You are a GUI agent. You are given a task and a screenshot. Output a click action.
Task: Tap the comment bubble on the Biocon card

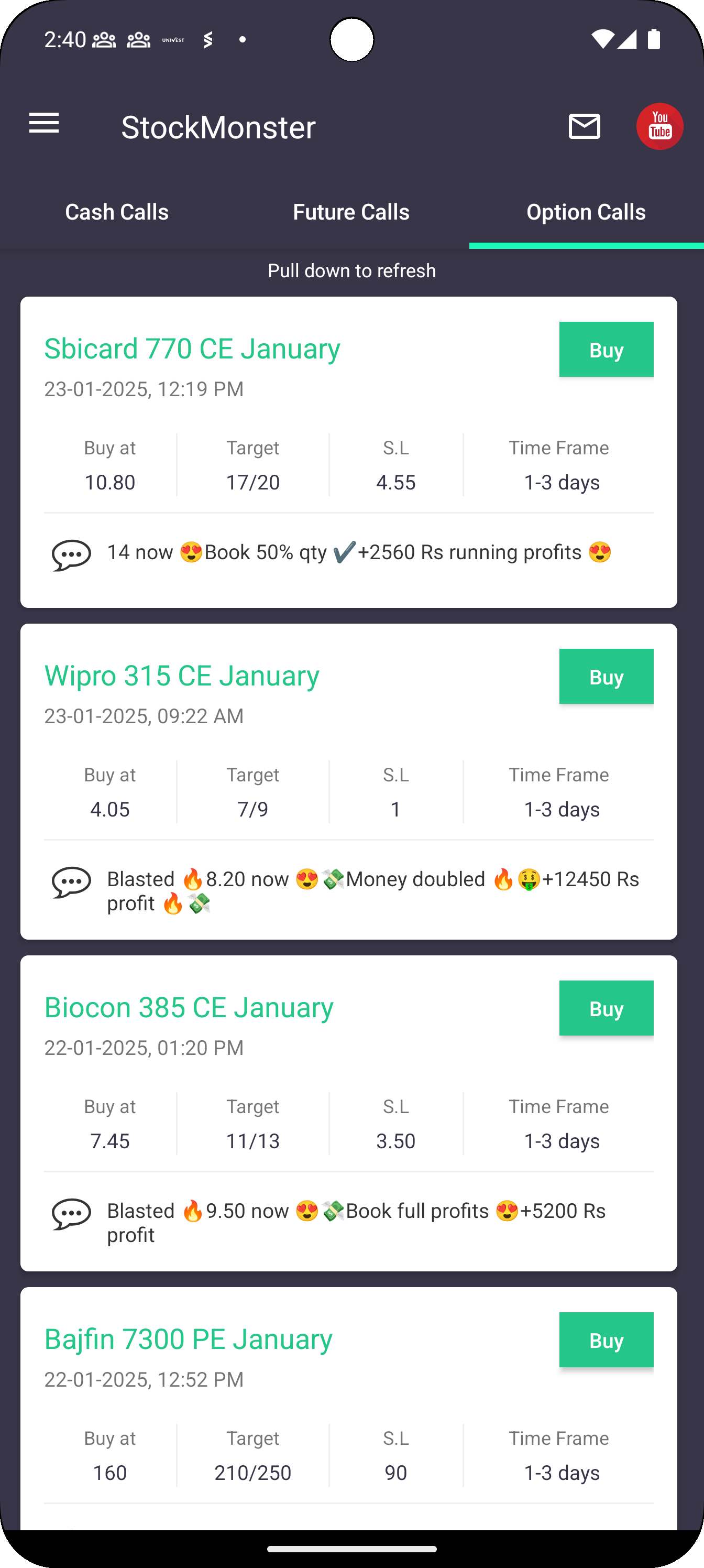(x=71, y=1214)
